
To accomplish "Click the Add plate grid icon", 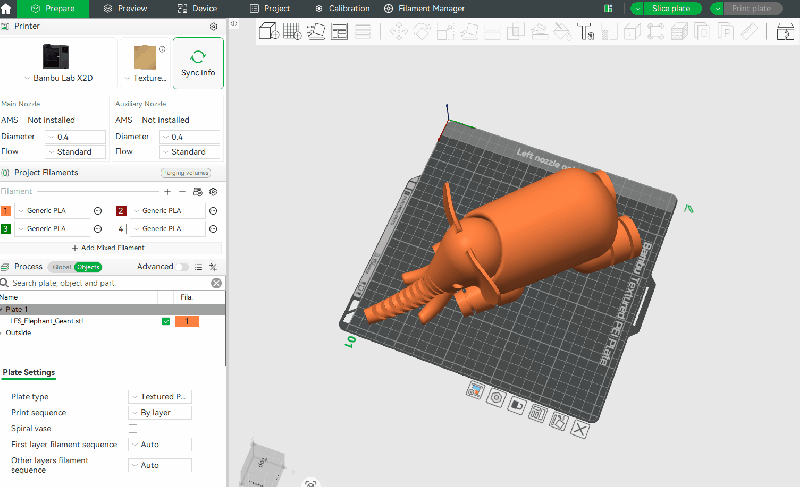I will [x=292, y=31].
